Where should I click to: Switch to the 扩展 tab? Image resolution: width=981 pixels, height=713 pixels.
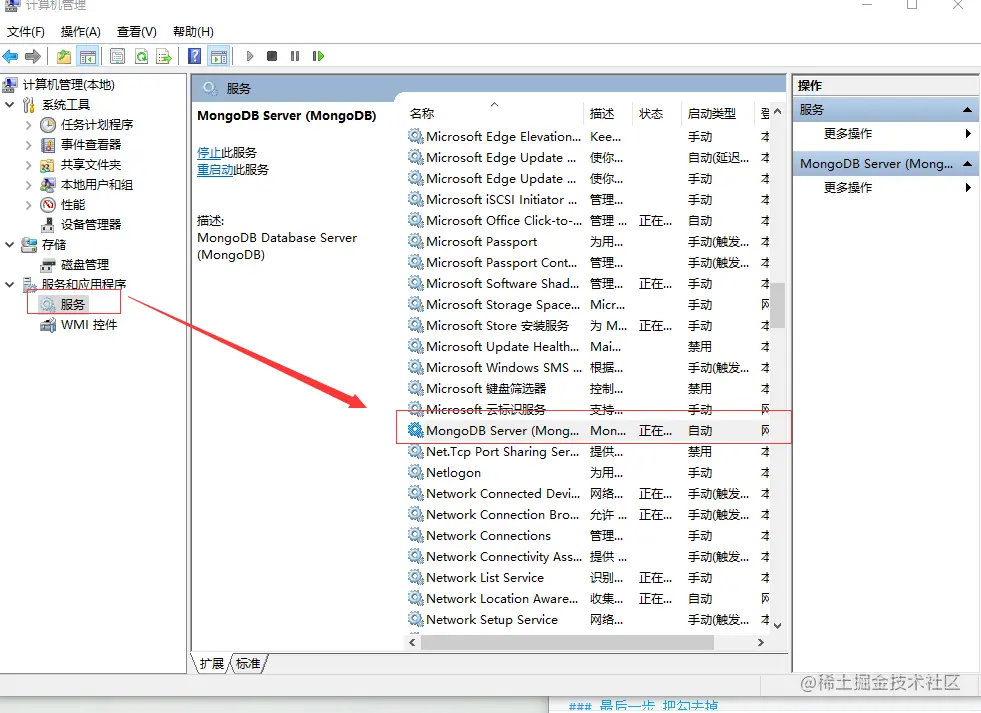(211, 664)
